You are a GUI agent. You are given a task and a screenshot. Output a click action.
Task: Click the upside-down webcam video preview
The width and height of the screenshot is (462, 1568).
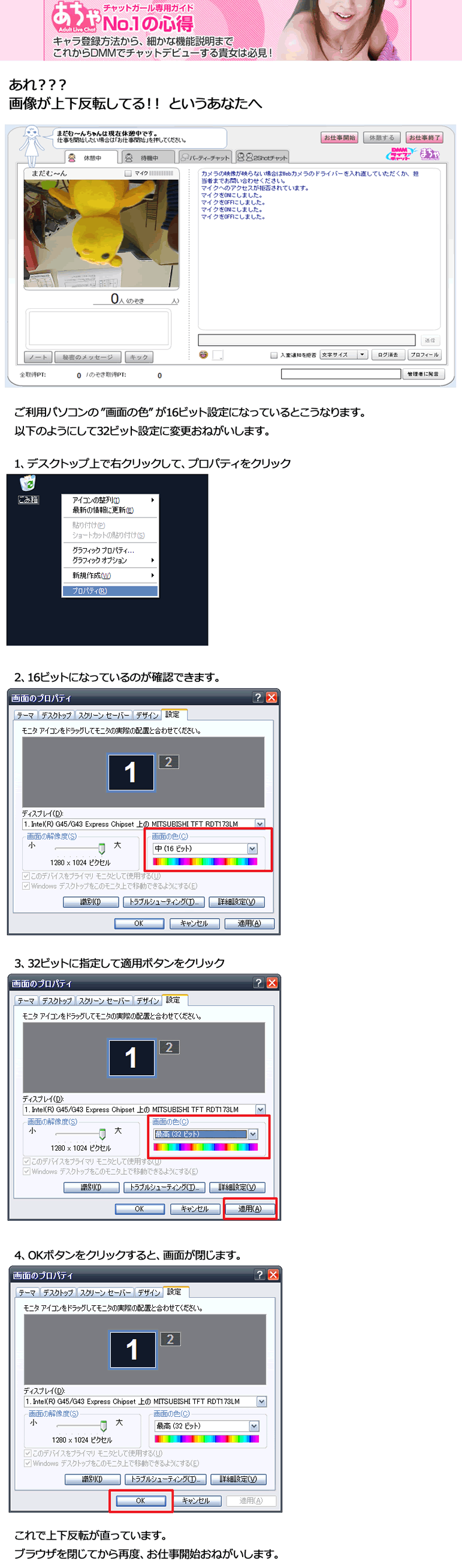click(x=101, y=233)
